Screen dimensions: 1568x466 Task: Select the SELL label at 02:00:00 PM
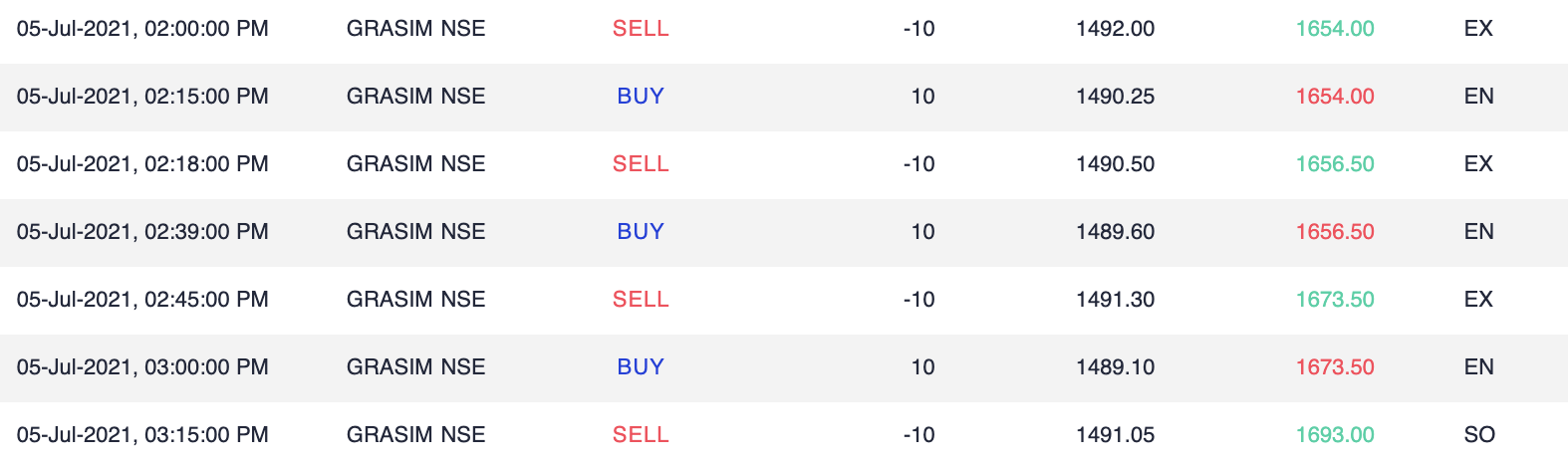[641, 29]
